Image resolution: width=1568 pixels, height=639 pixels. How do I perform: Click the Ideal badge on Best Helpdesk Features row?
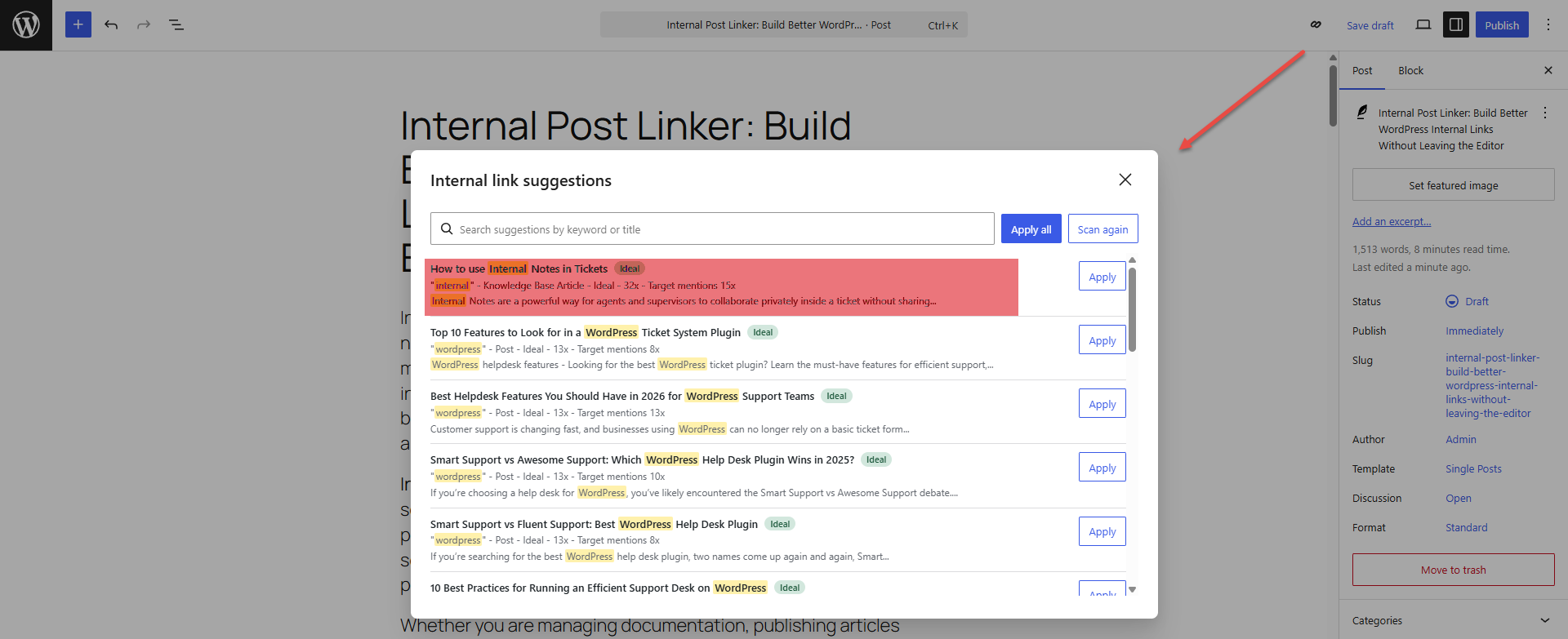836,396
